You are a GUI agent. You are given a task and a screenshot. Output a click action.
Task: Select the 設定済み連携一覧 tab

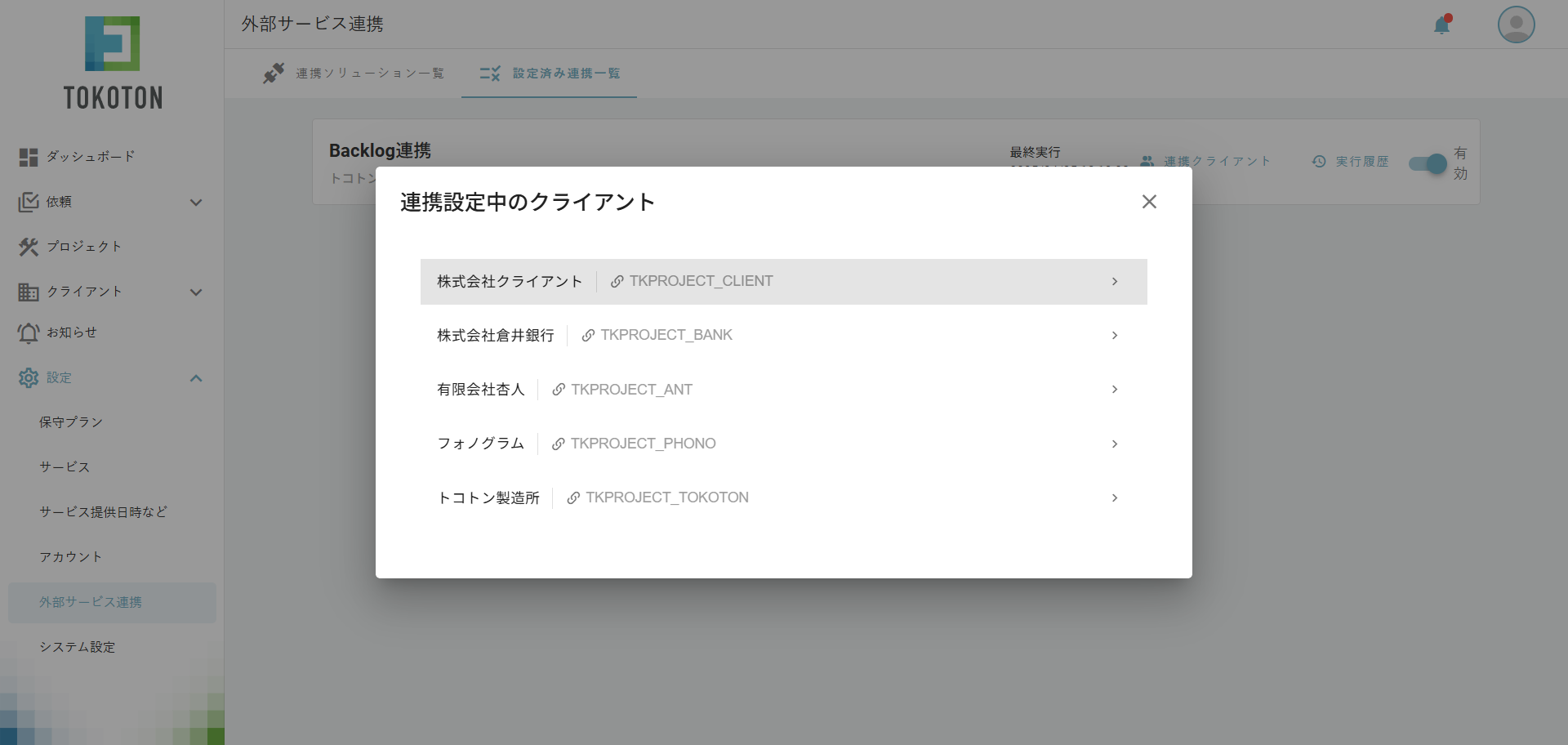tap(550, 74)
